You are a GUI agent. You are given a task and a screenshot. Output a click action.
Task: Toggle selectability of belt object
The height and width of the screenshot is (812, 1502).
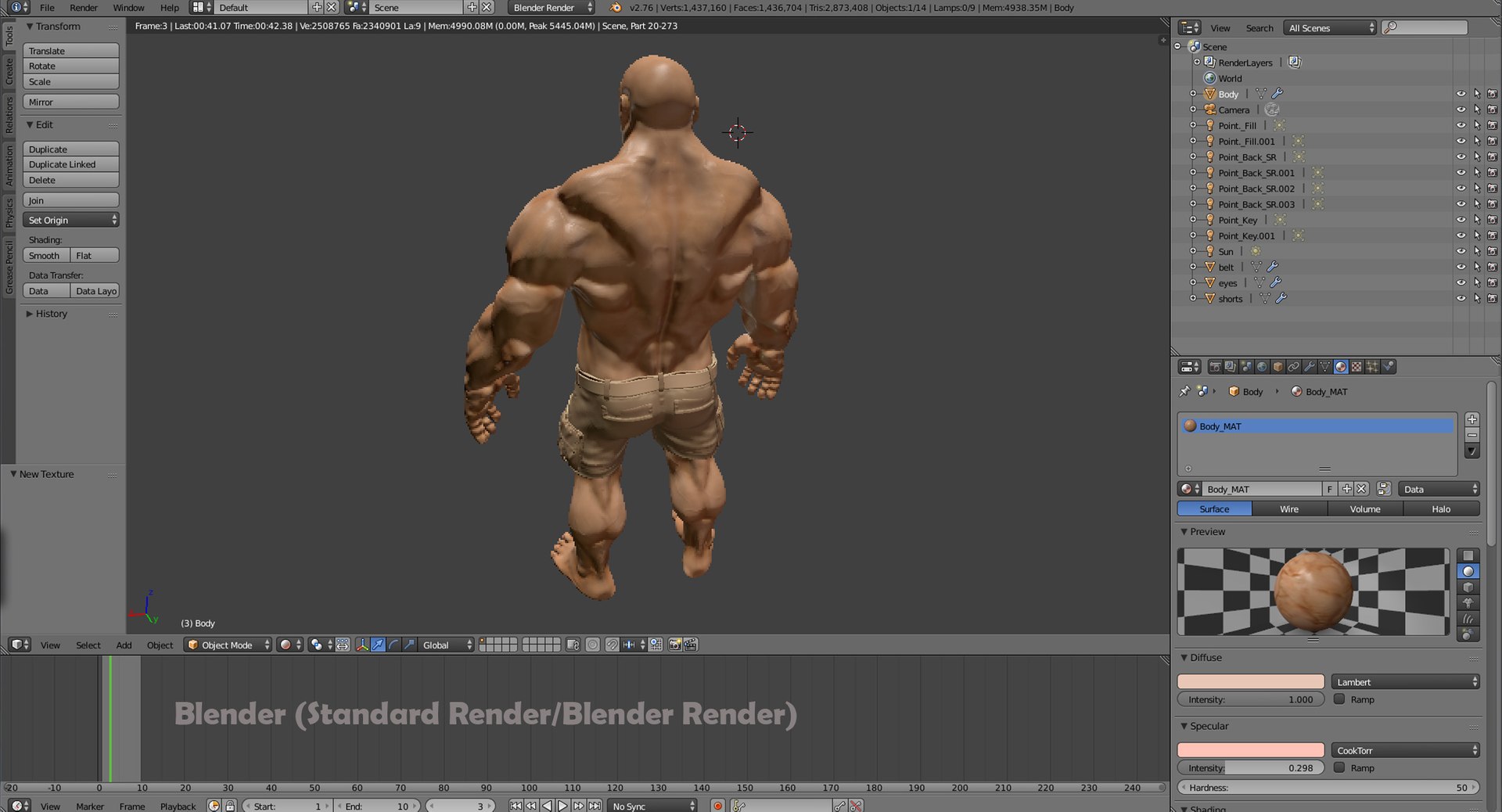(1477, 267)
